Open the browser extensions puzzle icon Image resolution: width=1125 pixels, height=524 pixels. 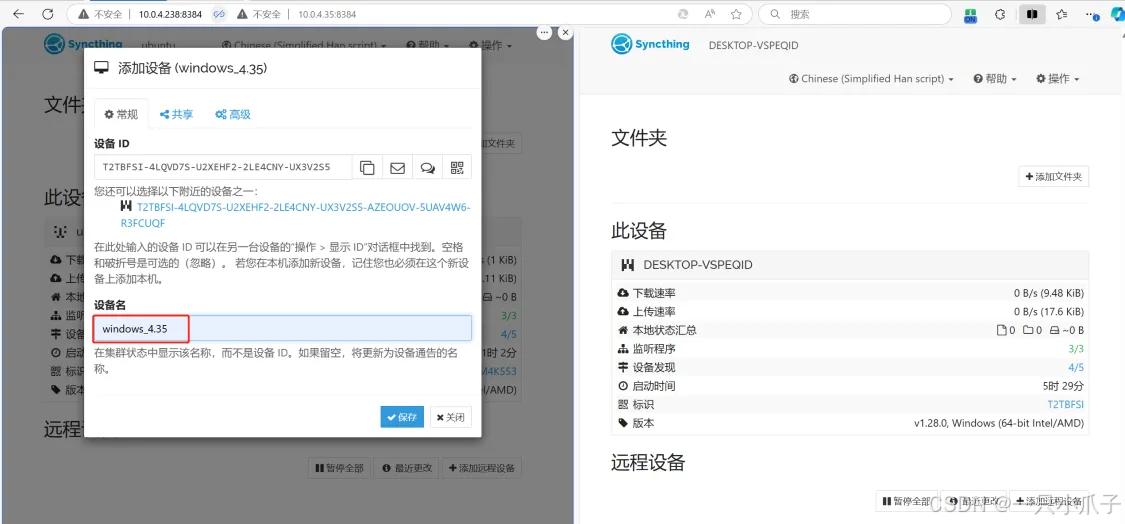[999, 14]
